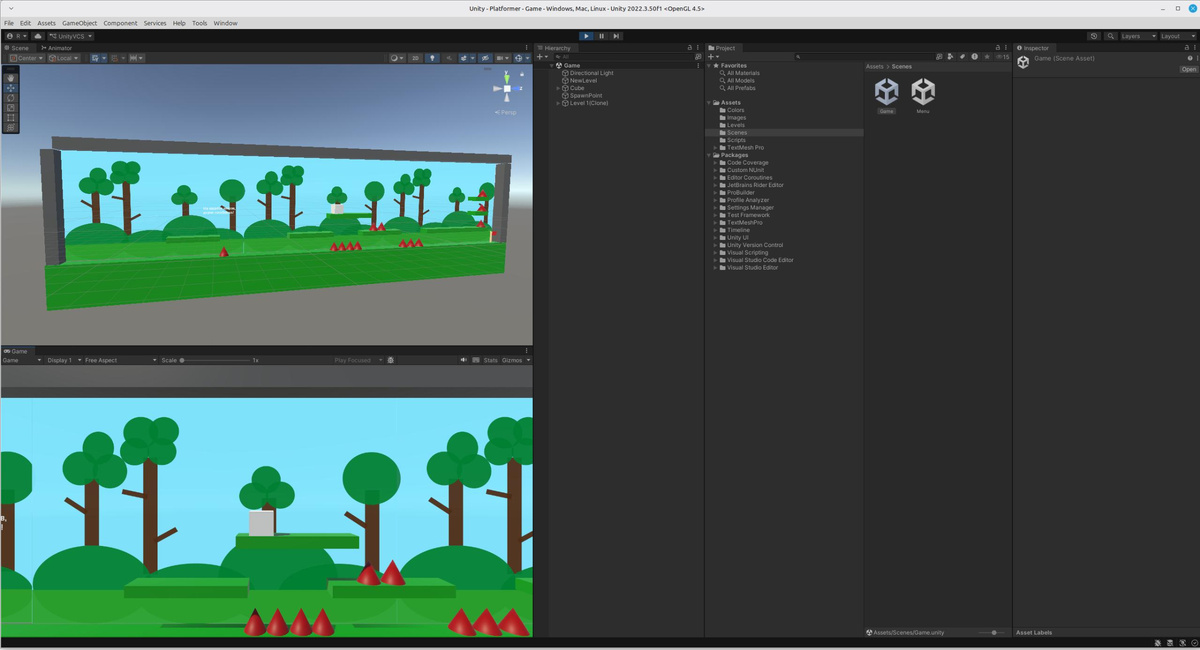Click the undo history icon

(1094, 36)
